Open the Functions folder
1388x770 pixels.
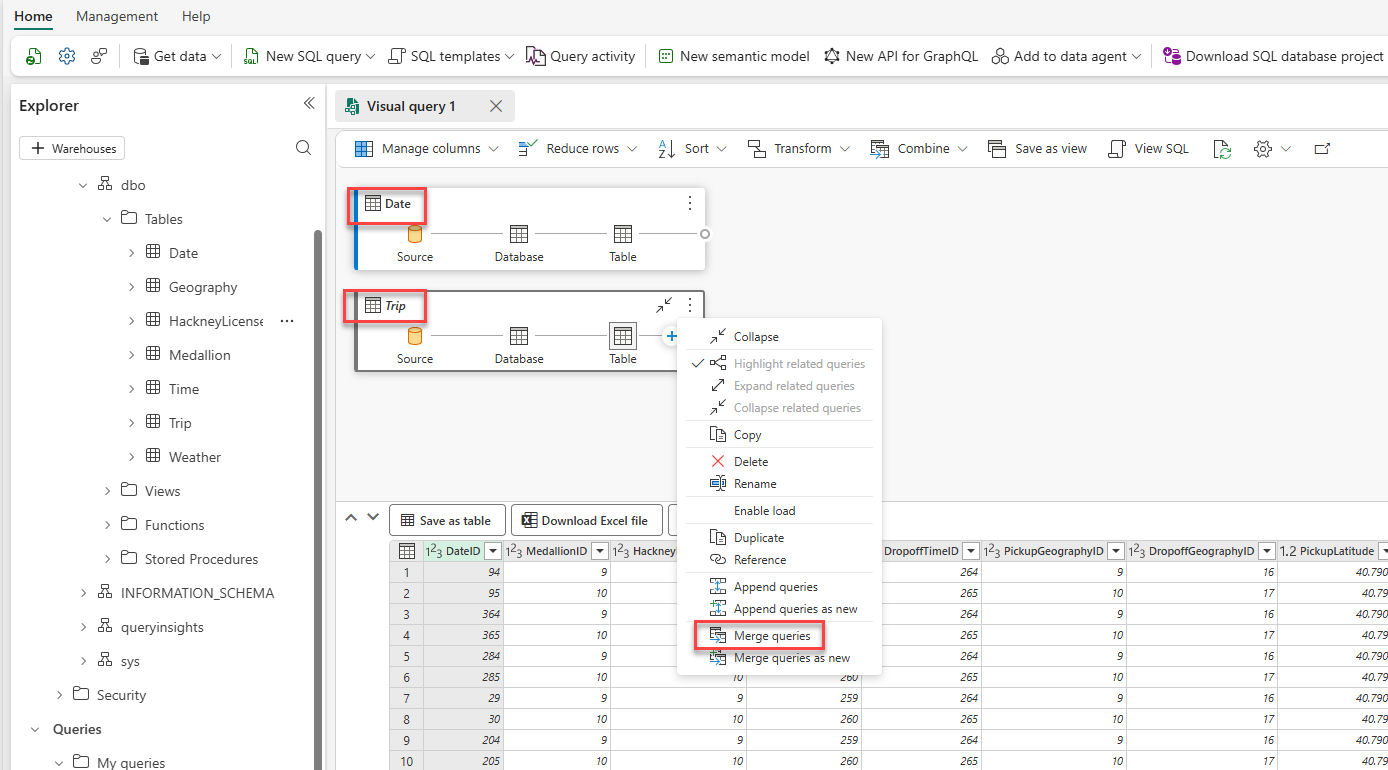coord(174,525)
